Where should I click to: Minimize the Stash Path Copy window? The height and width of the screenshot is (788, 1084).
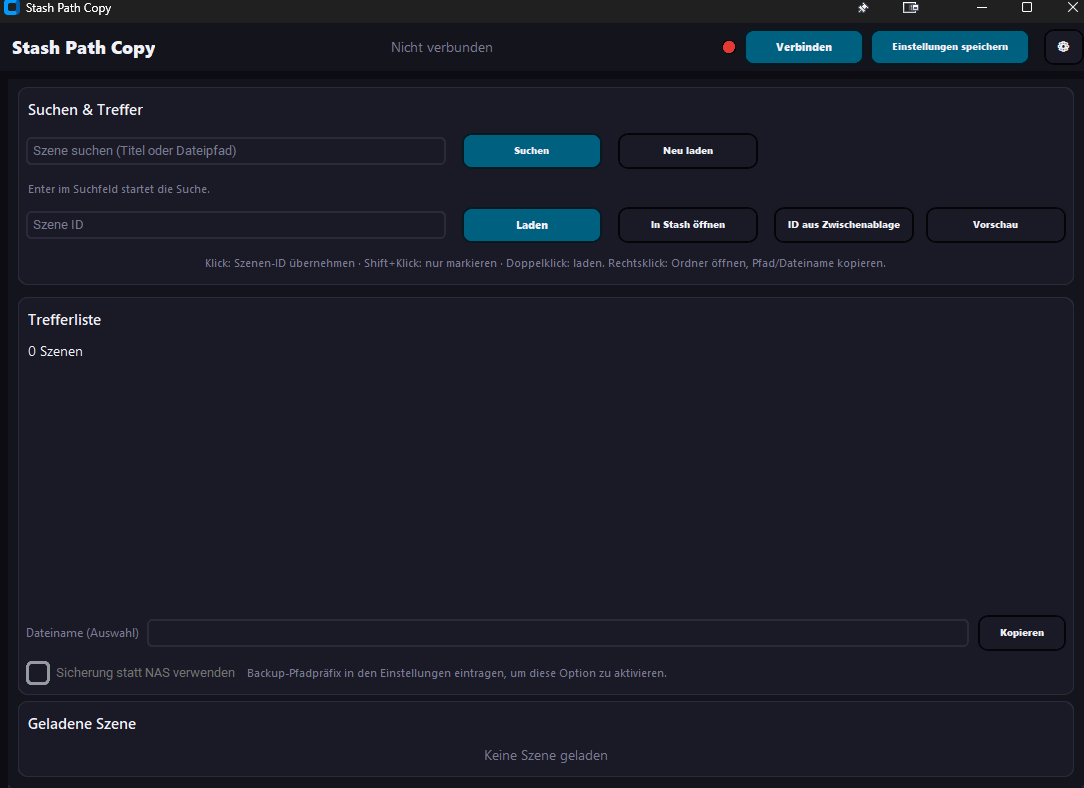[x=982, y=8]
